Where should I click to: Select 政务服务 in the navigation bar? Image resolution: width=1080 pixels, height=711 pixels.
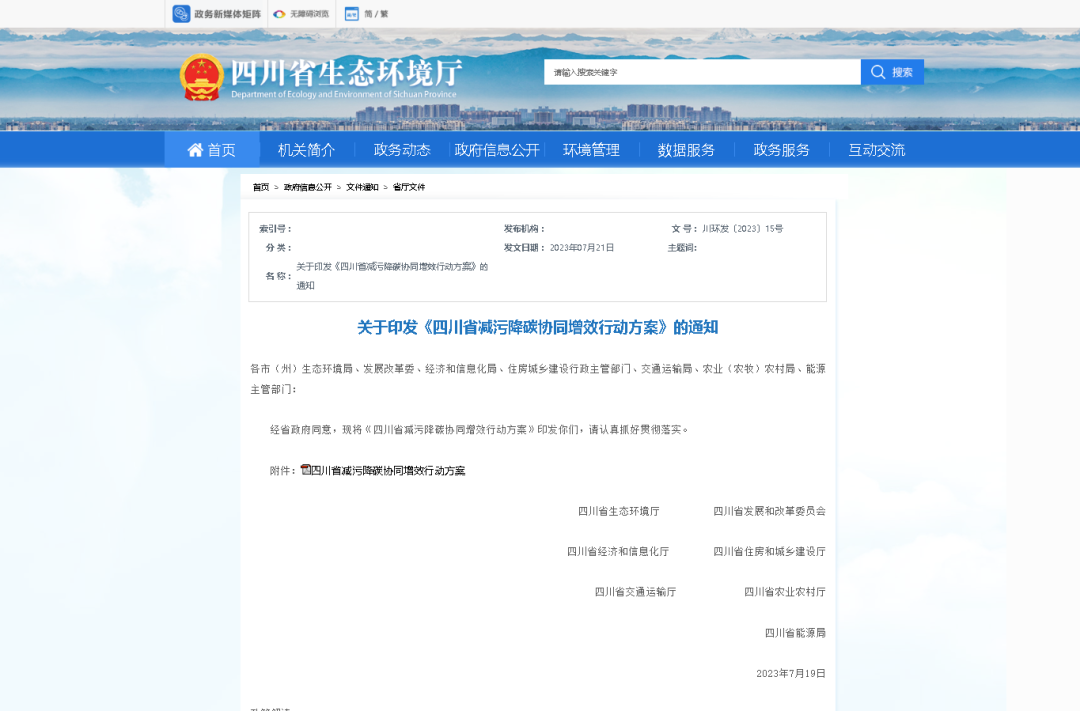point(781,150)
